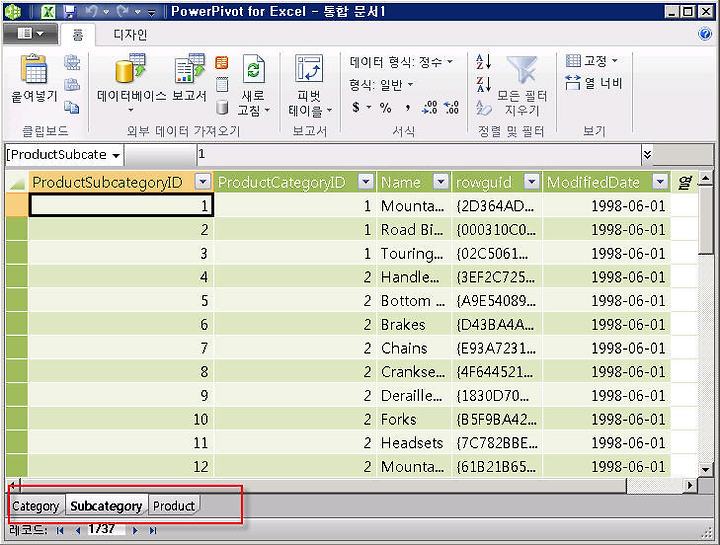This screenshot has width=720, height=545.
Task: Click the select-all table corner
Action: coord(17,182)
